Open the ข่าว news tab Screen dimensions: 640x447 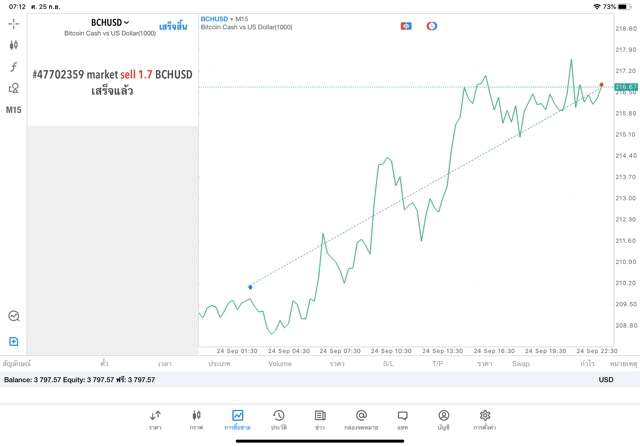(320, 420)
